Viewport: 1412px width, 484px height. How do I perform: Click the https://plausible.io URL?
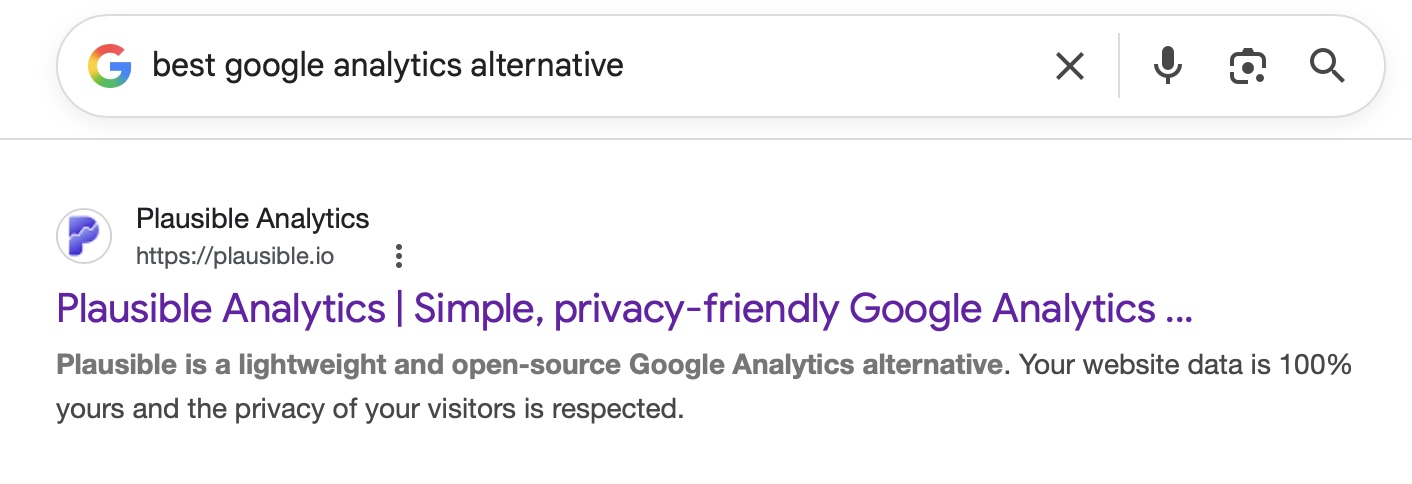click(x=235, y=256)
